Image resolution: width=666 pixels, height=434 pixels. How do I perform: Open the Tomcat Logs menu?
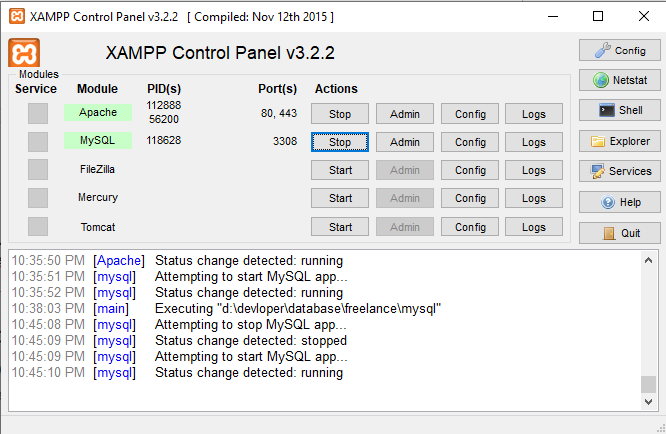pyautogui.click(x=534, y=227)
